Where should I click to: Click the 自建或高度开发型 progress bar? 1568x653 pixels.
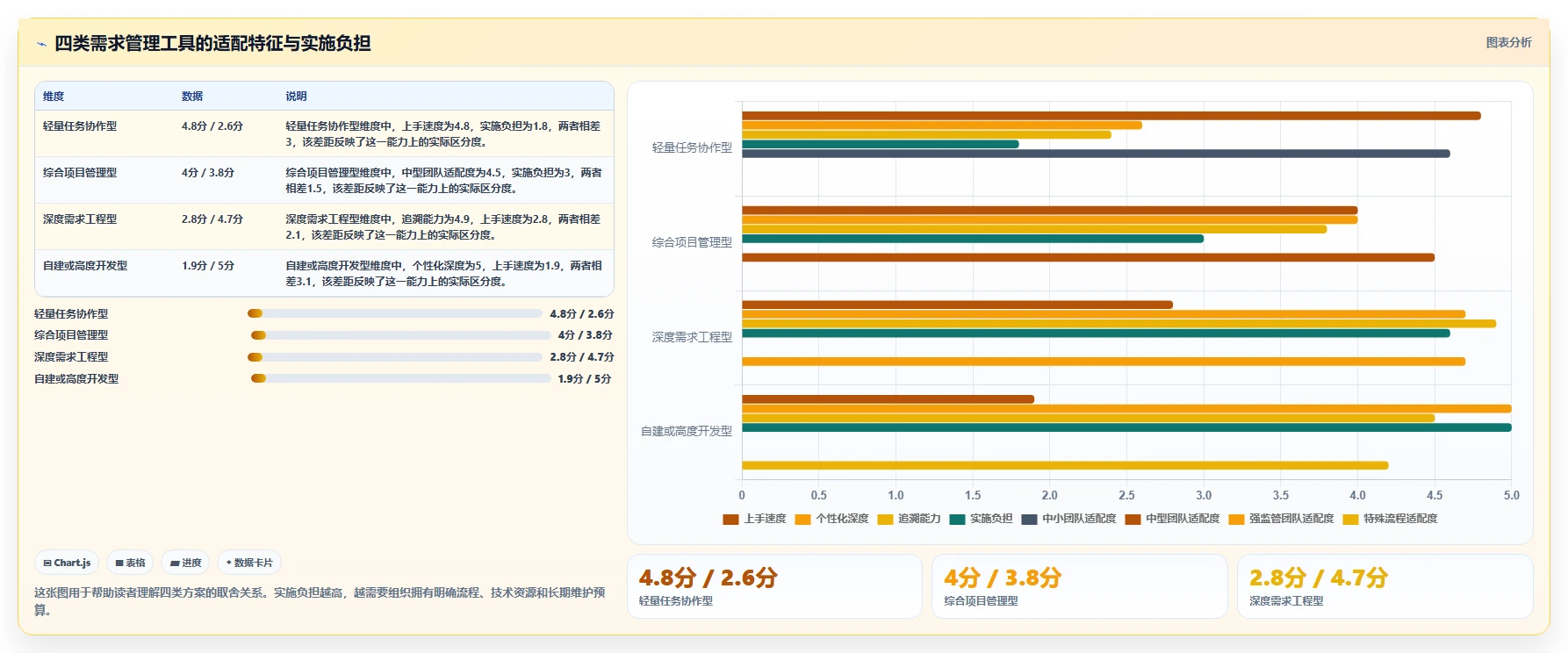[x=401, y=378]
